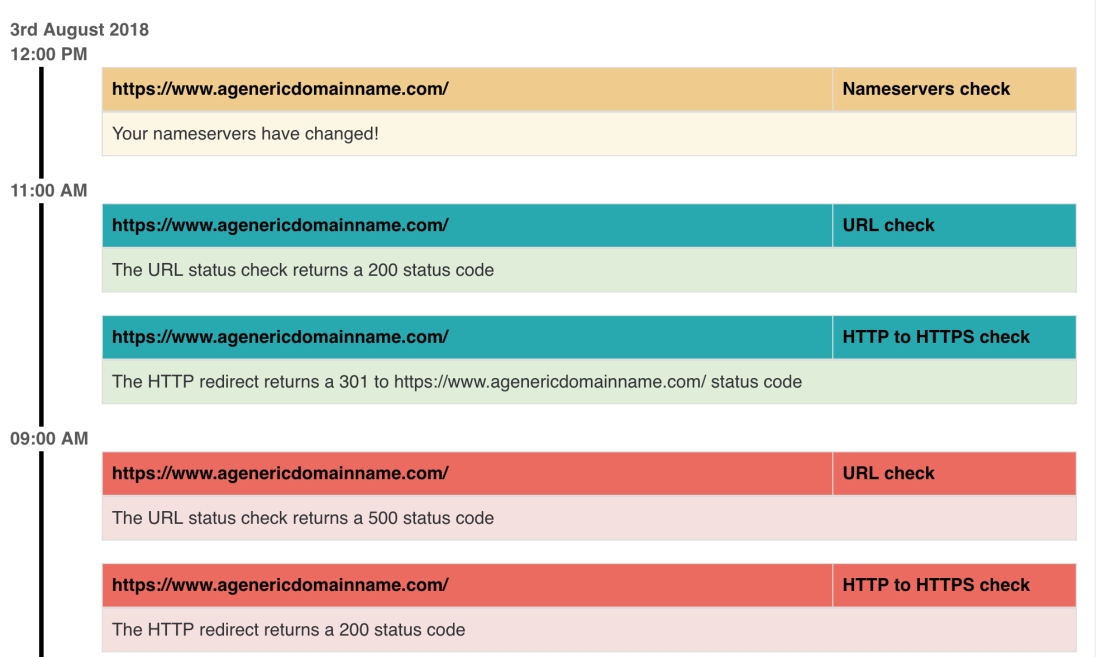The height and width of the screenshot is (657, 1096).
Task: Click the 11:00 AM URL check domain link
Action: click(280, 225)
